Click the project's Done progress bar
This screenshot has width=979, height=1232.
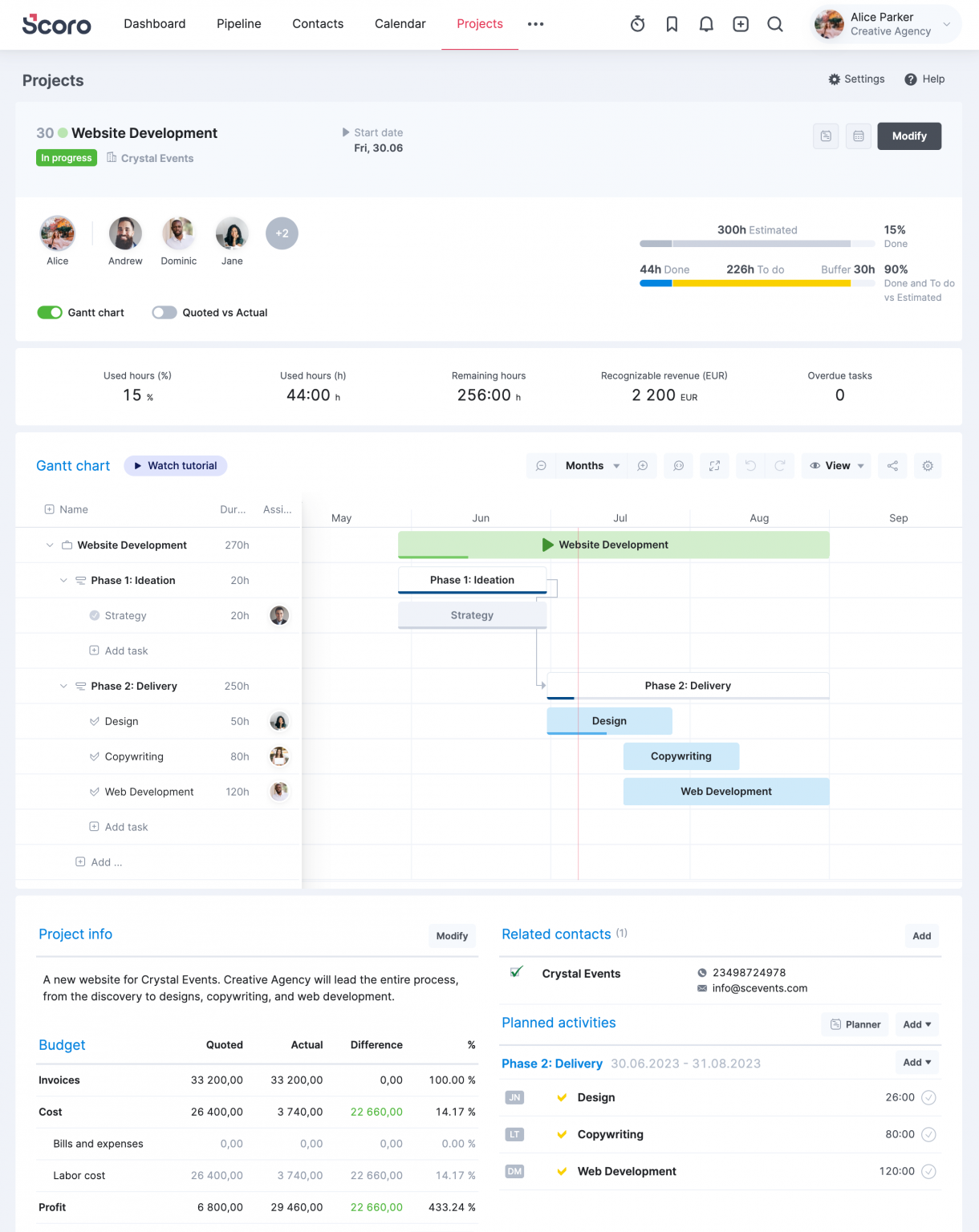pyautogui.click(x=656, y=283)
